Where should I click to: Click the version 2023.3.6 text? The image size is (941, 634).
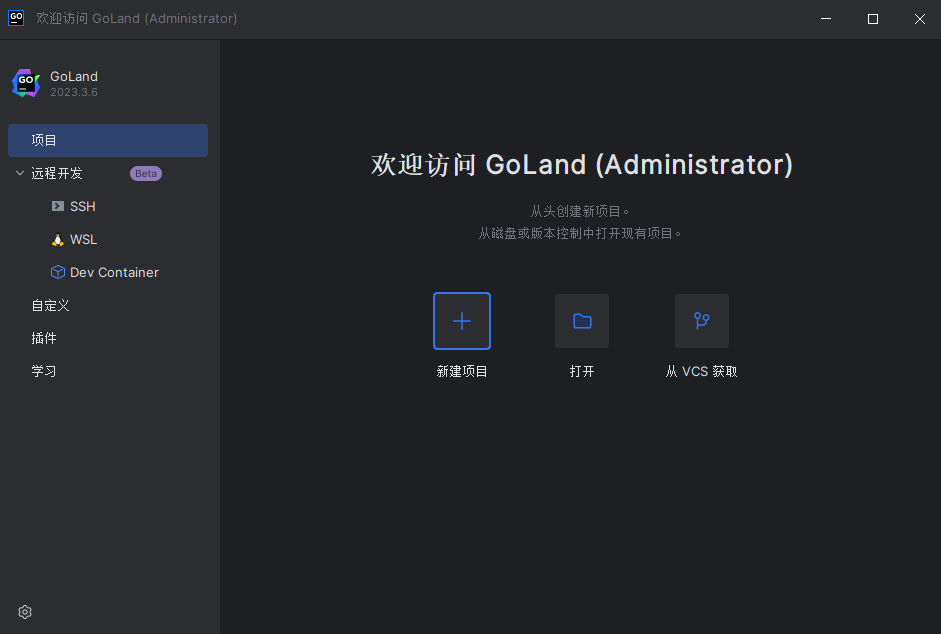tap(74, 92)
